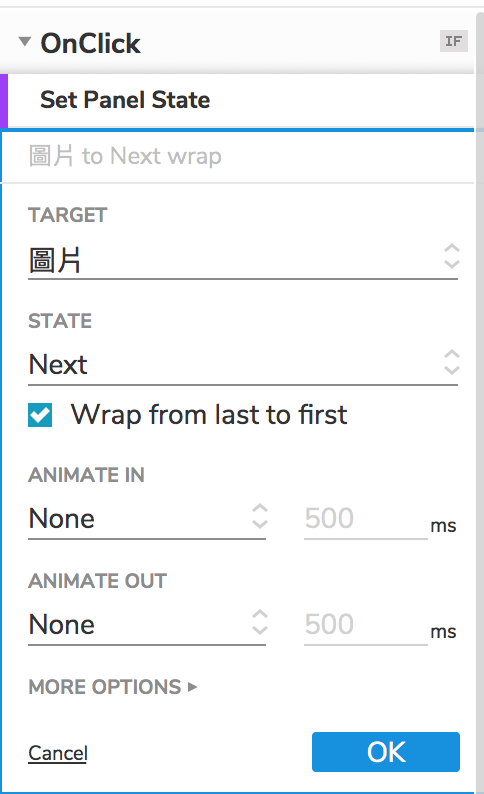Uncheck the Wrap from last to first checkbox
484x794 pixels.
(x=40, y=415)
